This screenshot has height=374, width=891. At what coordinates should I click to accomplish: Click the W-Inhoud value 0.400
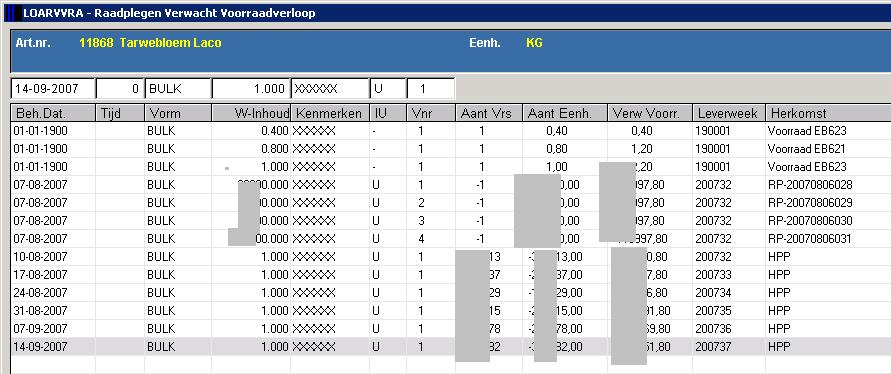coord(274,131)
